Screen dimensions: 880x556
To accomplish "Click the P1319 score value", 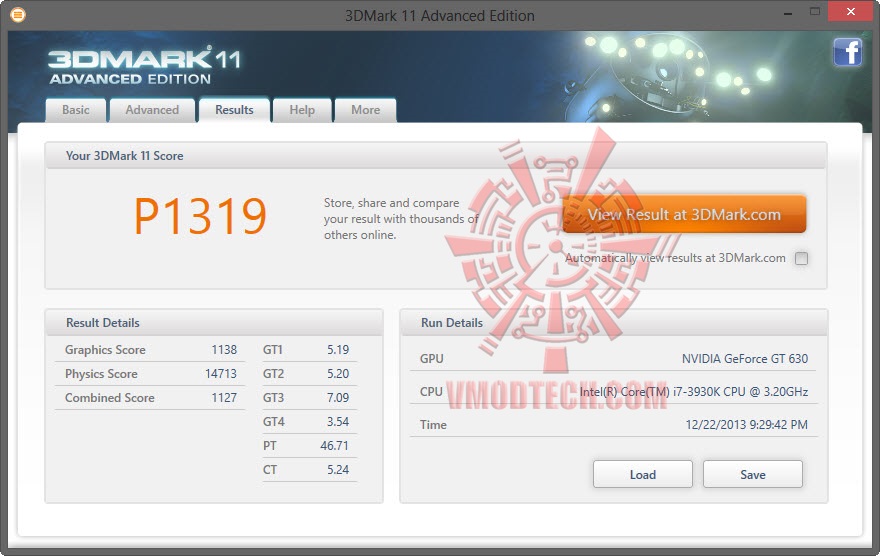I will (x=200, y=216).
